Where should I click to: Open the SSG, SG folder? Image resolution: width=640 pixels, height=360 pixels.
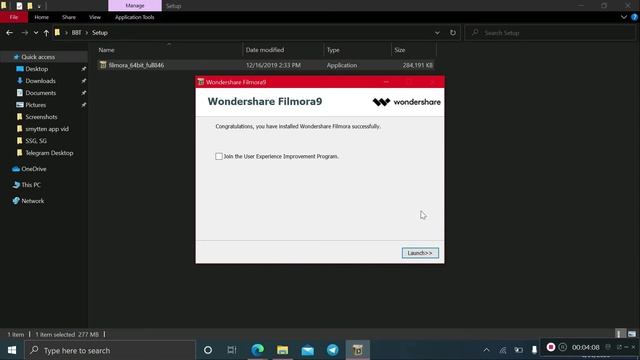click(x=36, y=141)
